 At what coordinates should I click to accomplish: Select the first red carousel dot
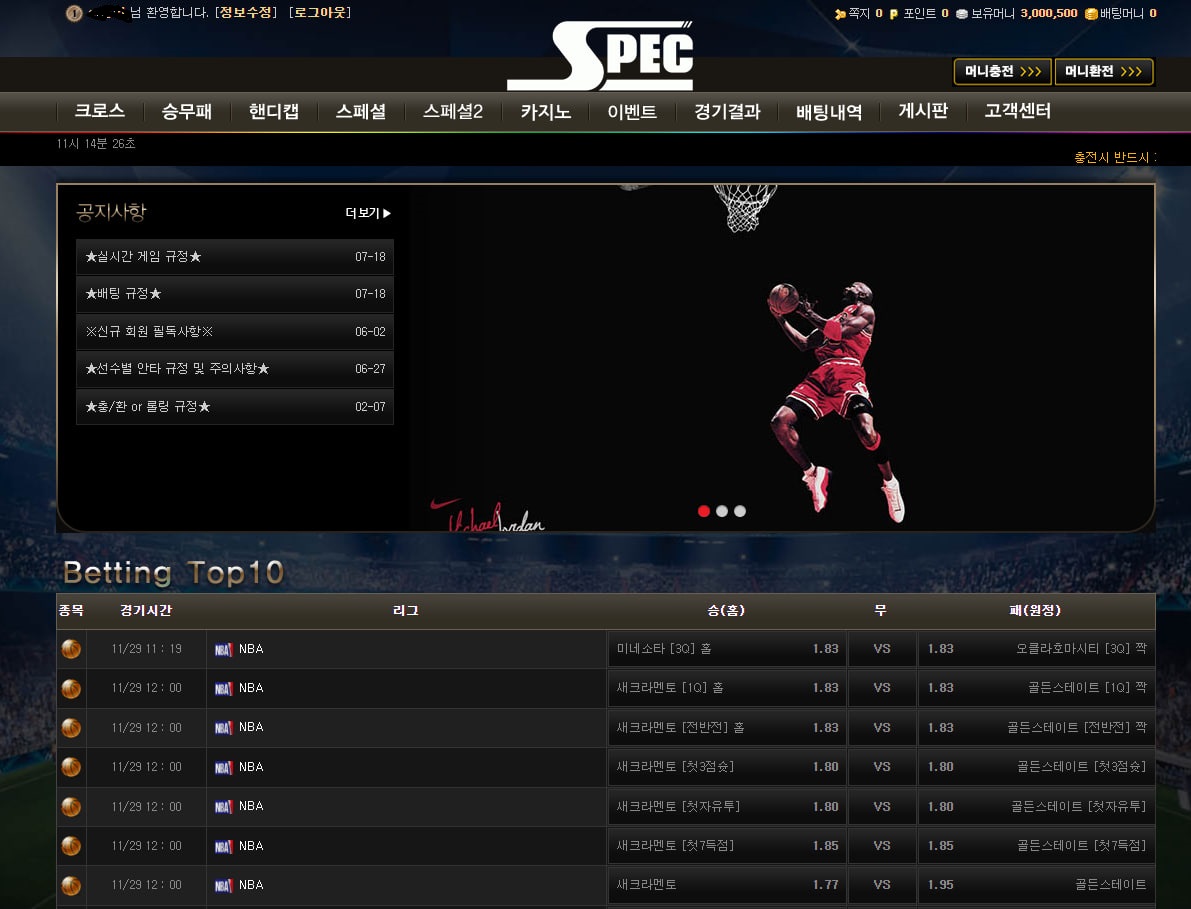(704, 511)
